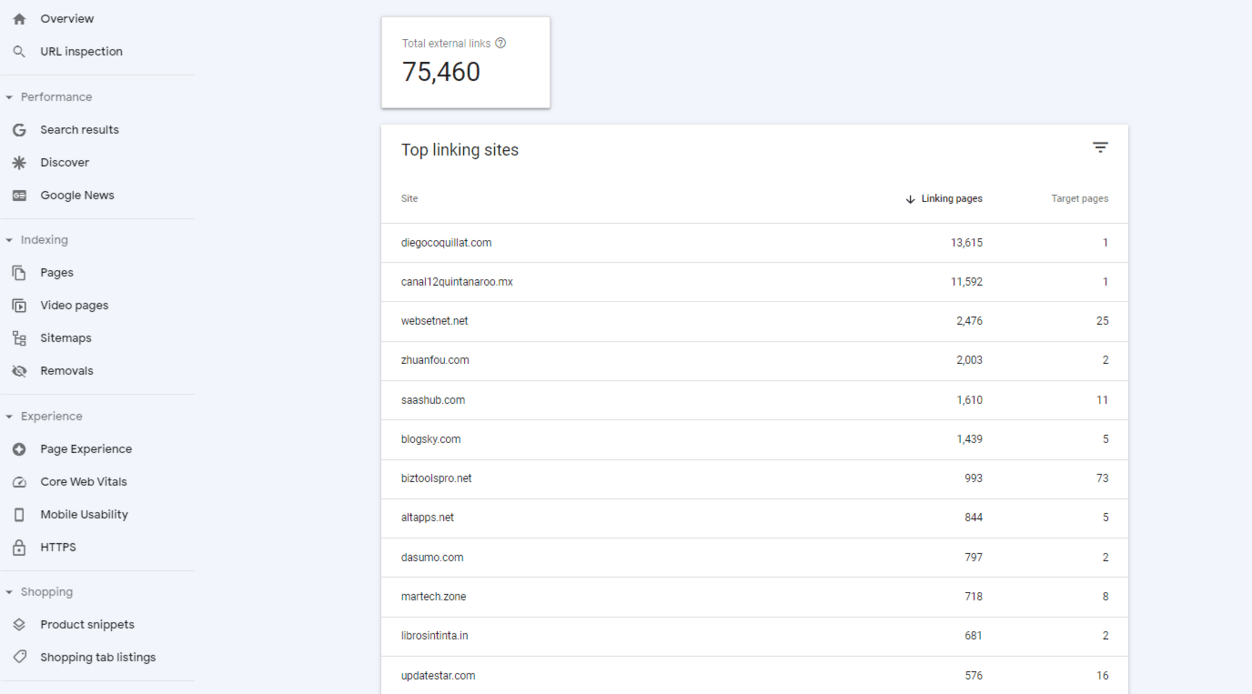
Task: Click the Removals crossed-eye icon
Action: (19, 371)
